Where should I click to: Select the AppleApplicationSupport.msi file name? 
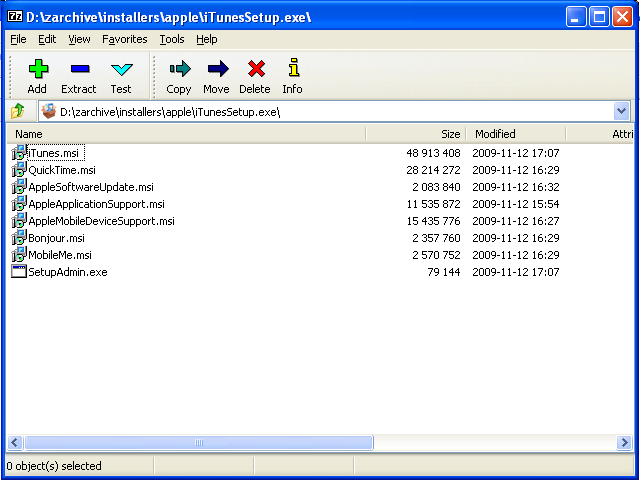coord(96,204)
